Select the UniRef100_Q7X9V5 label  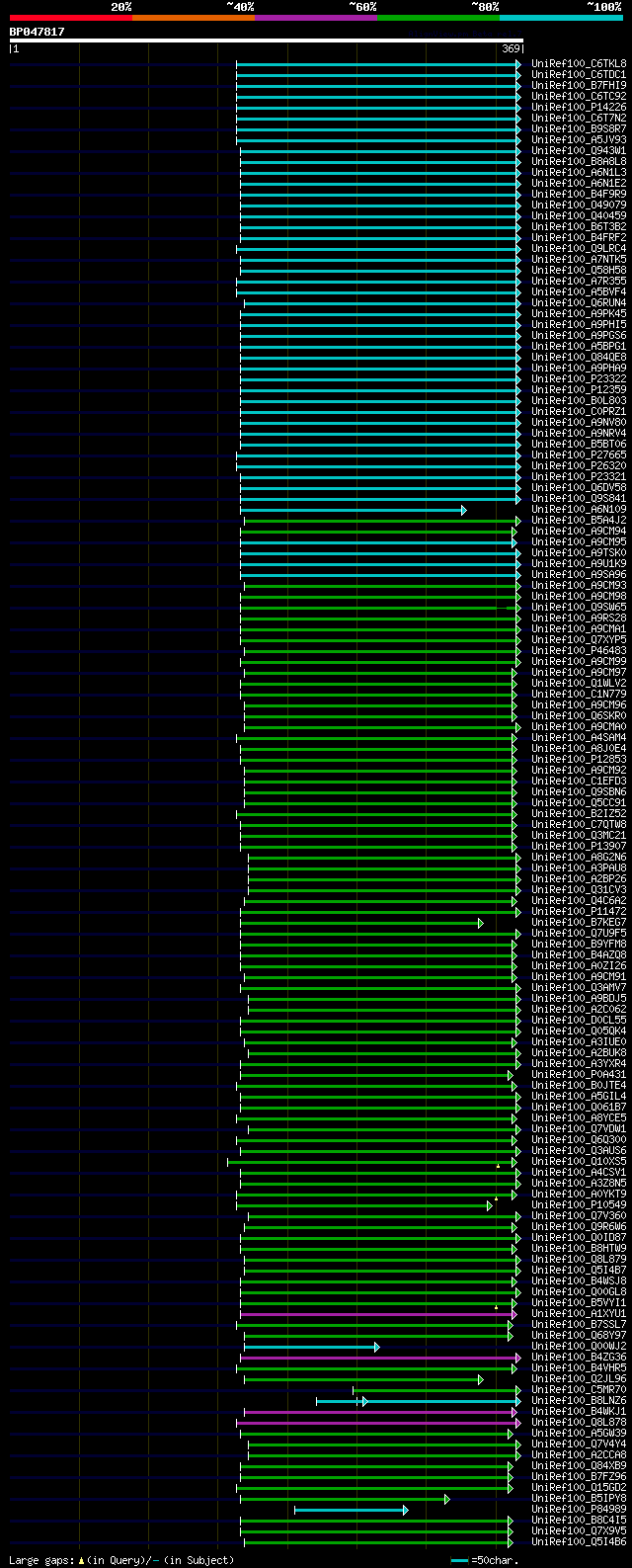tap(579, 1531)
